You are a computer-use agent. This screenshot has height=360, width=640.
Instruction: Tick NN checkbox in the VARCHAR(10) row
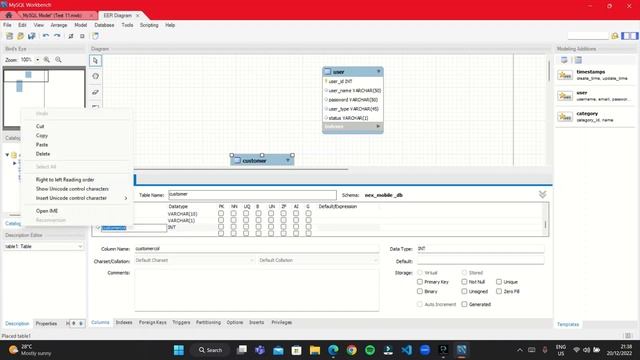233,213
